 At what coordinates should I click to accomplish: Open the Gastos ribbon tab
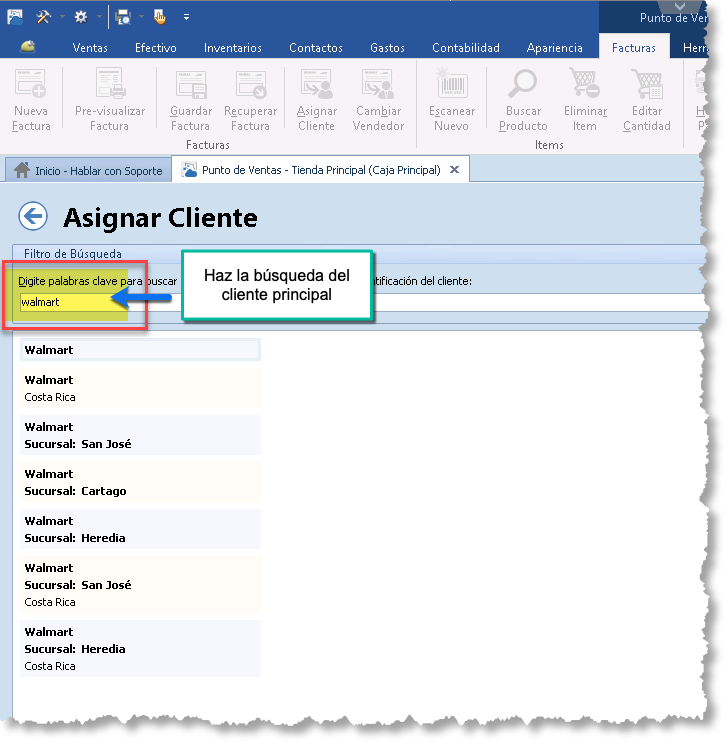pyautogui.click(x=387, y=48)
